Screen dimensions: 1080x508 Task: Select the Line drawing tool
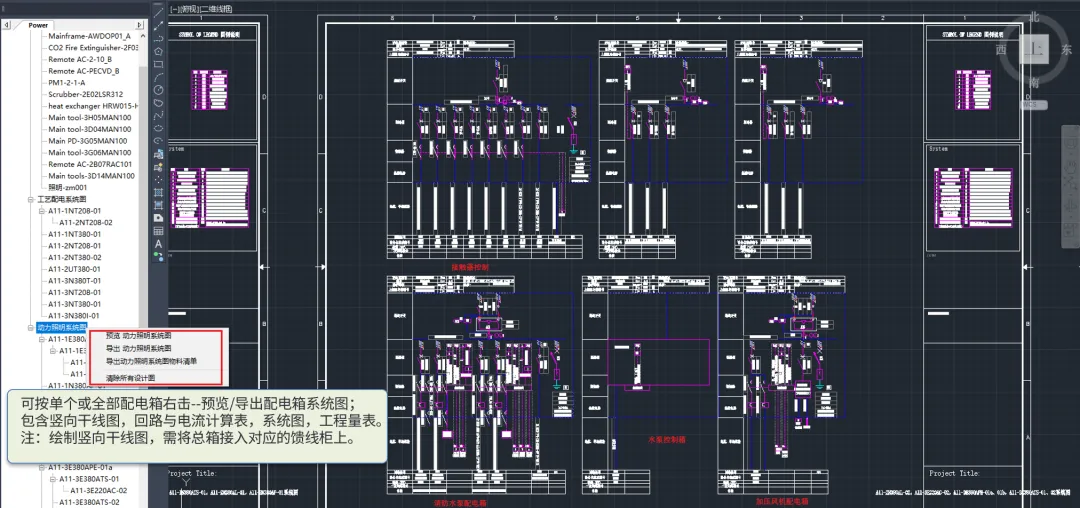coord(158,12)
